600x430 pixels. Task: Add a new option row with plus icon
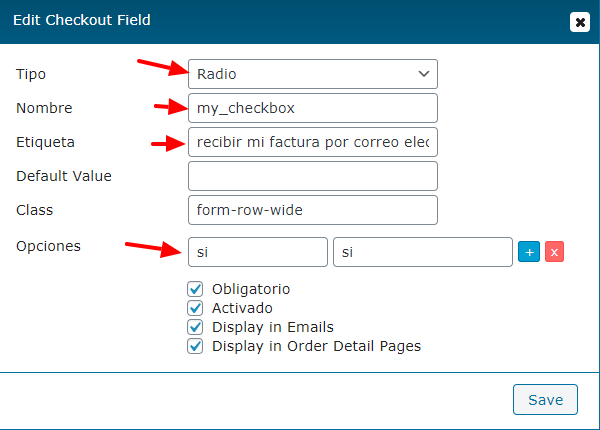point(529,252)
